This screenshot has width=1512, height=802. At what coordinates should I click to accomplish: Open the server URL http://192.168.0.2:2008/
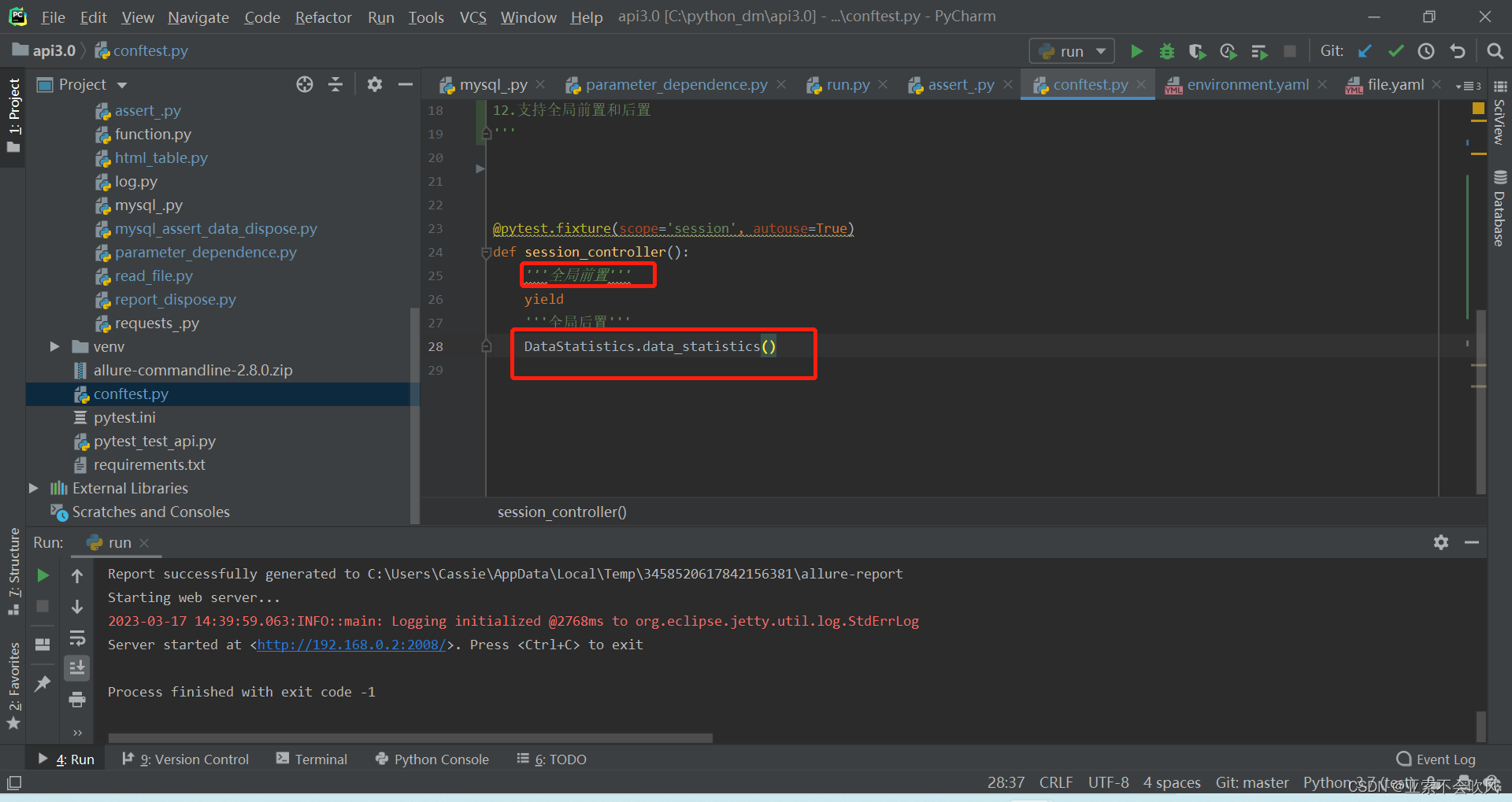click(x=351, y=645)
